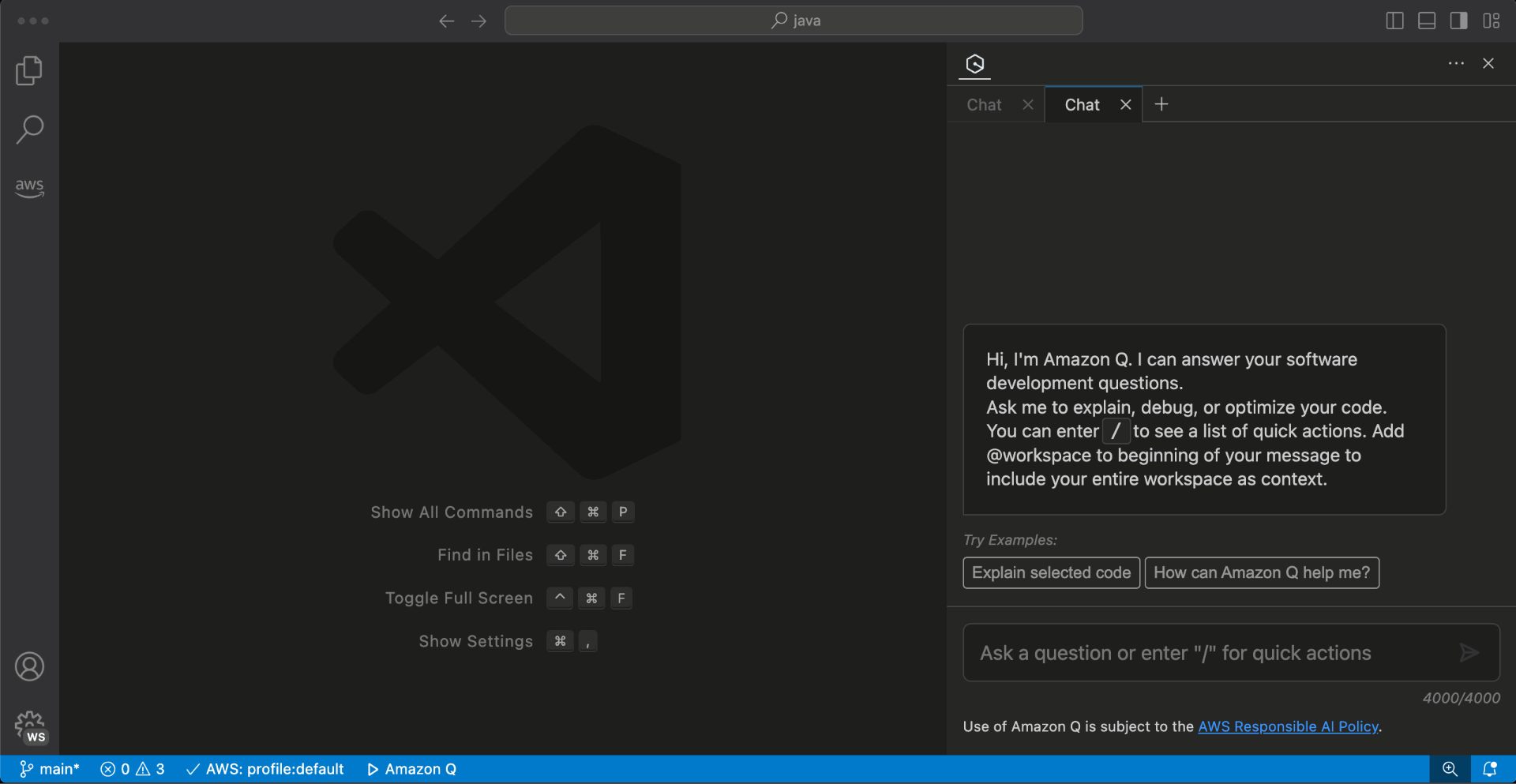
Task: Close the Amazon Q side panel
Action: 1488,63
